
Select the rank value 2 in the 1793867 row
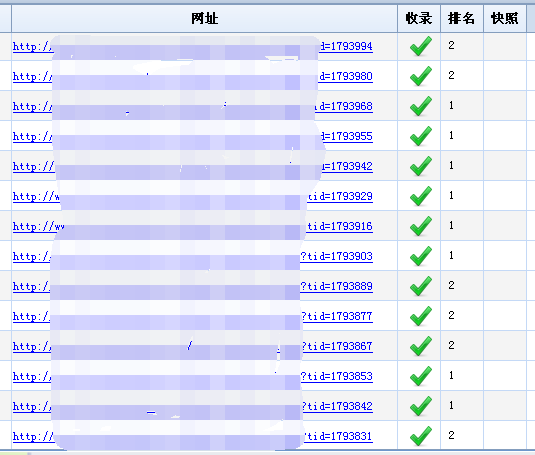coord(451,345)
